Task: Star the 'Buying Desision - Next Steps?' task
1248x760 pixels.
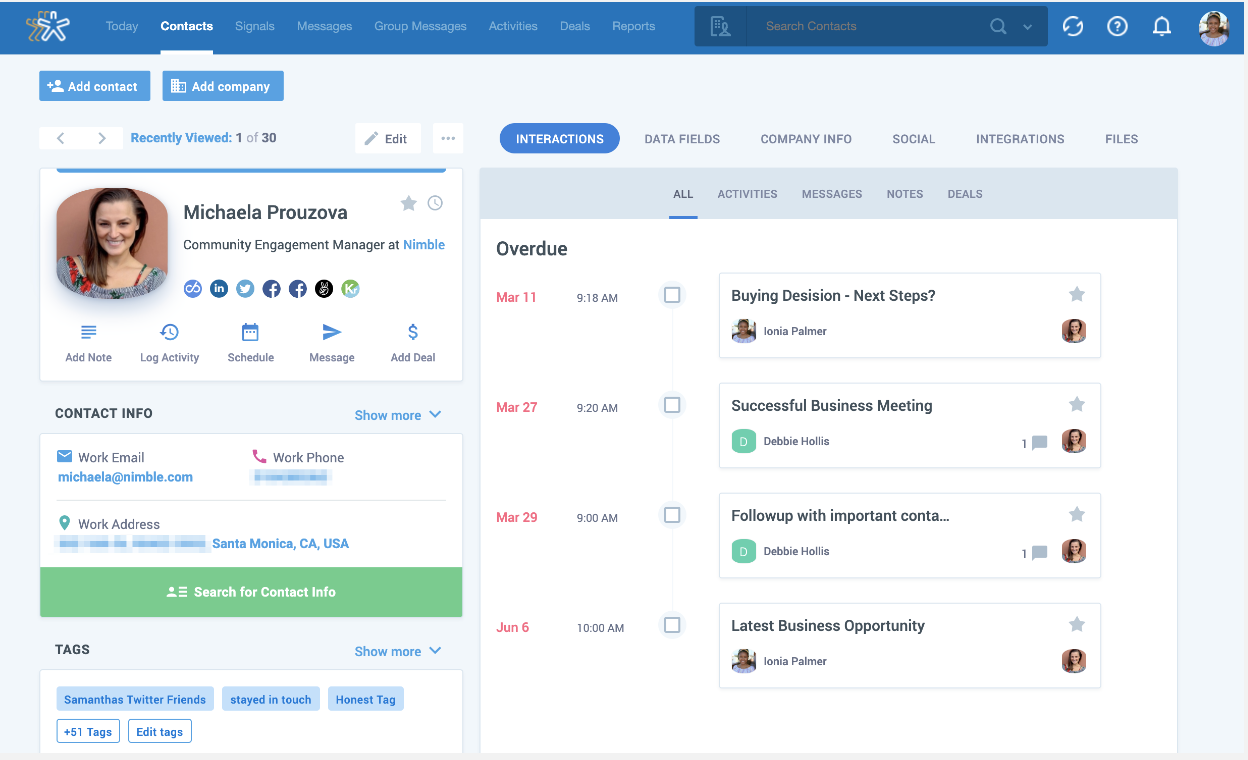Action: [1076, 293]
